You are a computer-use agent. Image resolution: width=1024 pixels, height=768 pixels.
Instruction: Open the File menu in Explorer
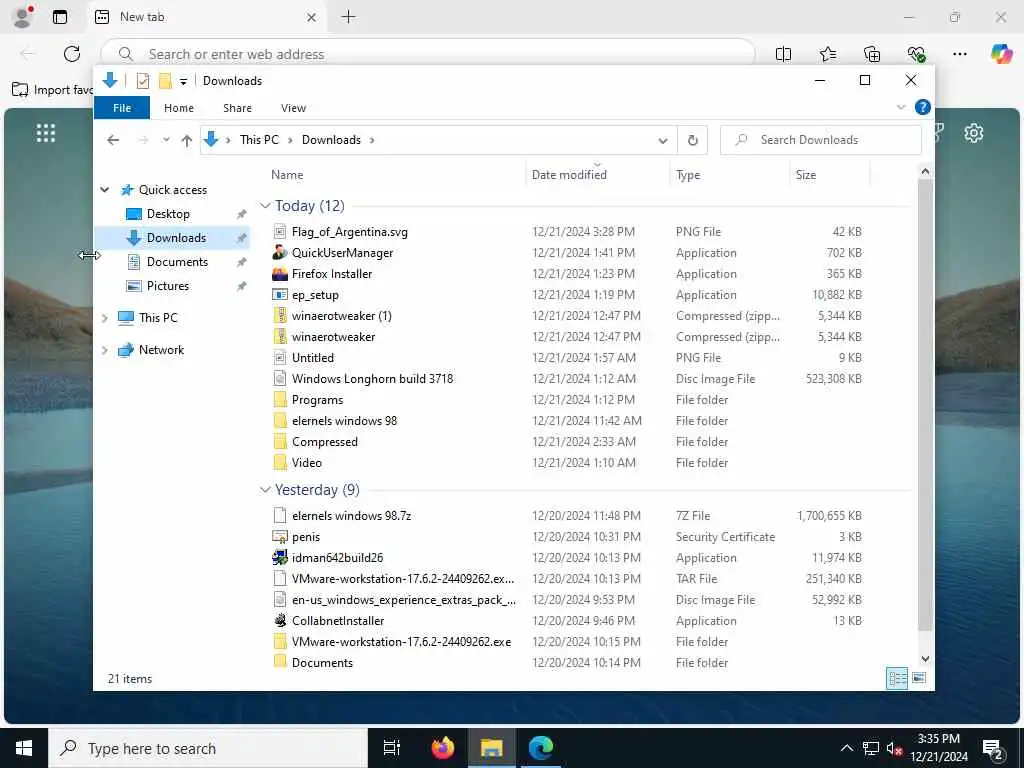click(122, 108)
